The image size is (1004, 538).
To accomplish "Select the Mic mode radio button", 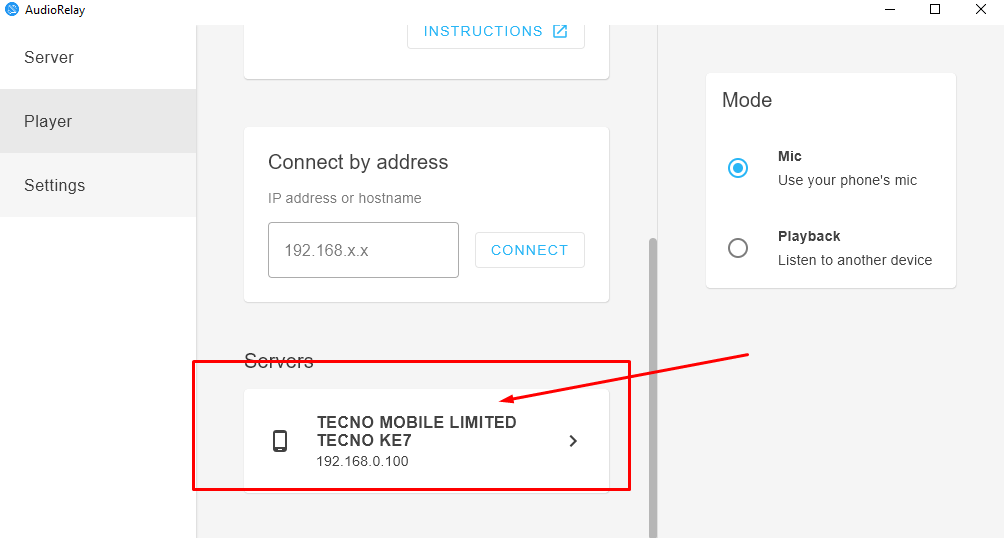I will (x=738, y=168).
